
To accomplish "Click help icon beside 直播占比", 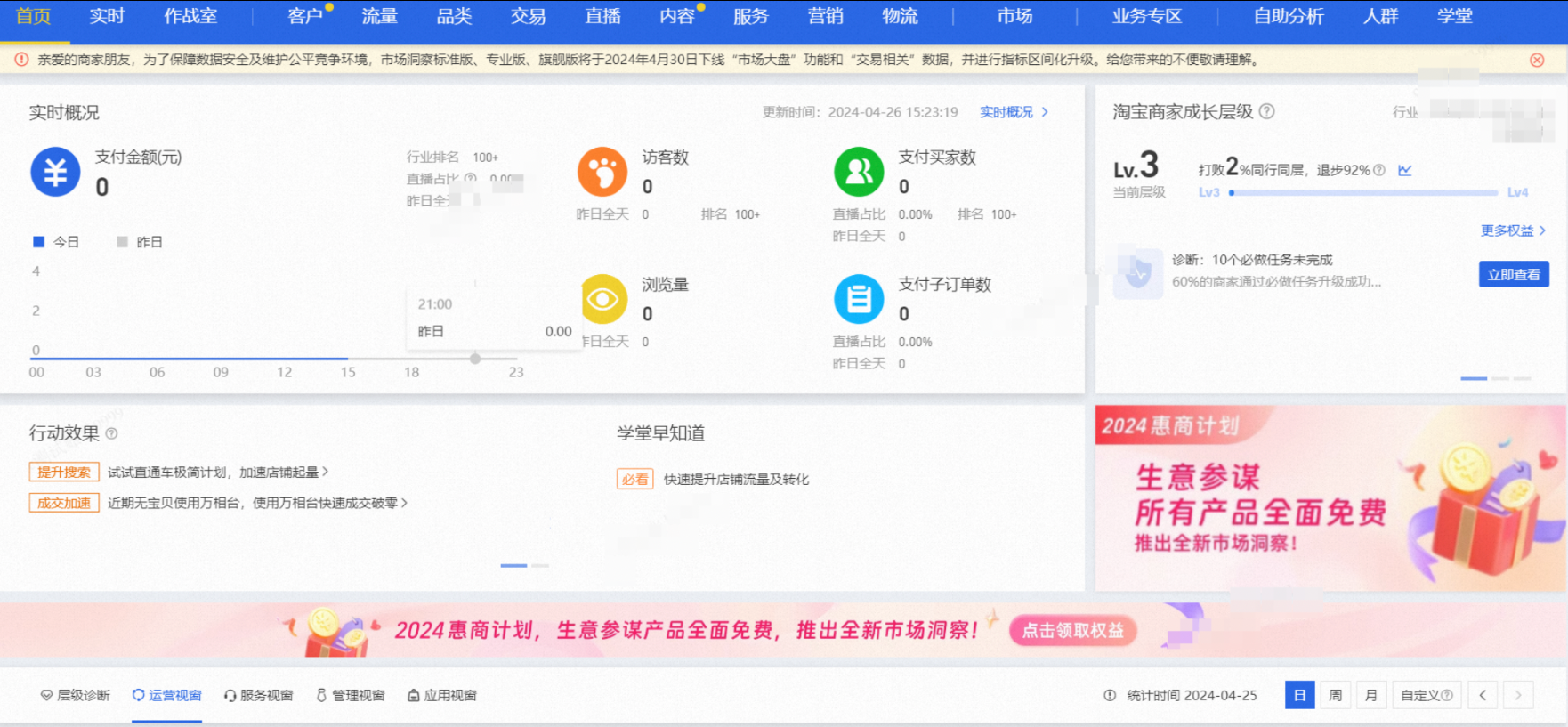I will tap(470, 178).
